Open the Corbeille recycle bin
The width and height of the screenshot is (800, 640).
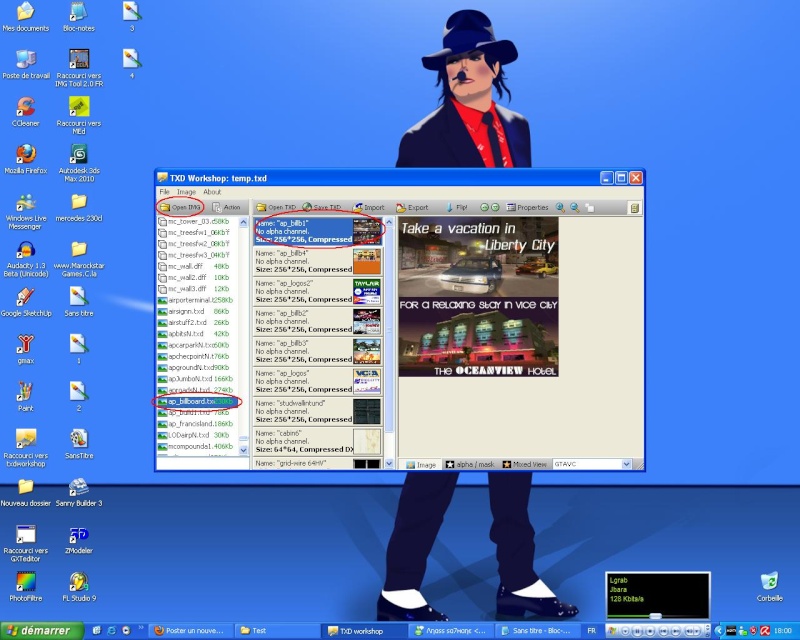pos(769,586)
